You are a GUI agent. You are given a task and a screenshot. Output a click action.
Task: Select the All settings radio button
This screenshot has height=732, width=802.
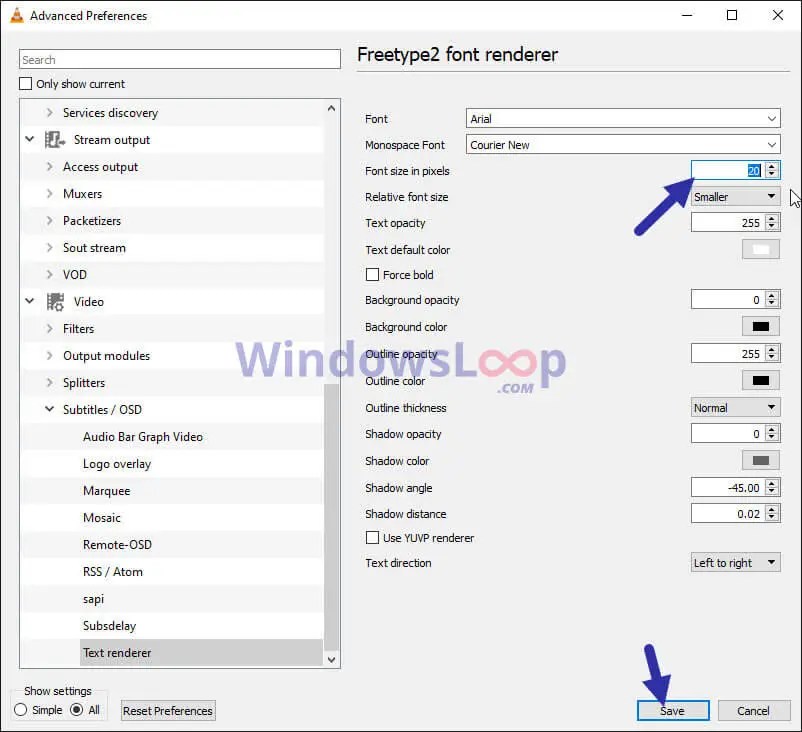coord(77,710)
